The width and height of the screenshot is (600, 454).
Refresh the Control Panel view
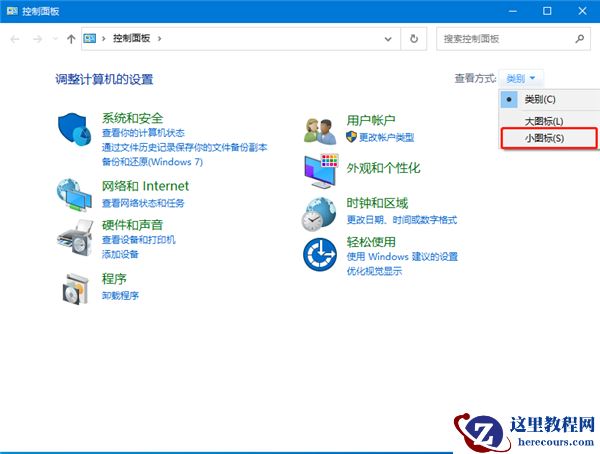pos(414,39)
